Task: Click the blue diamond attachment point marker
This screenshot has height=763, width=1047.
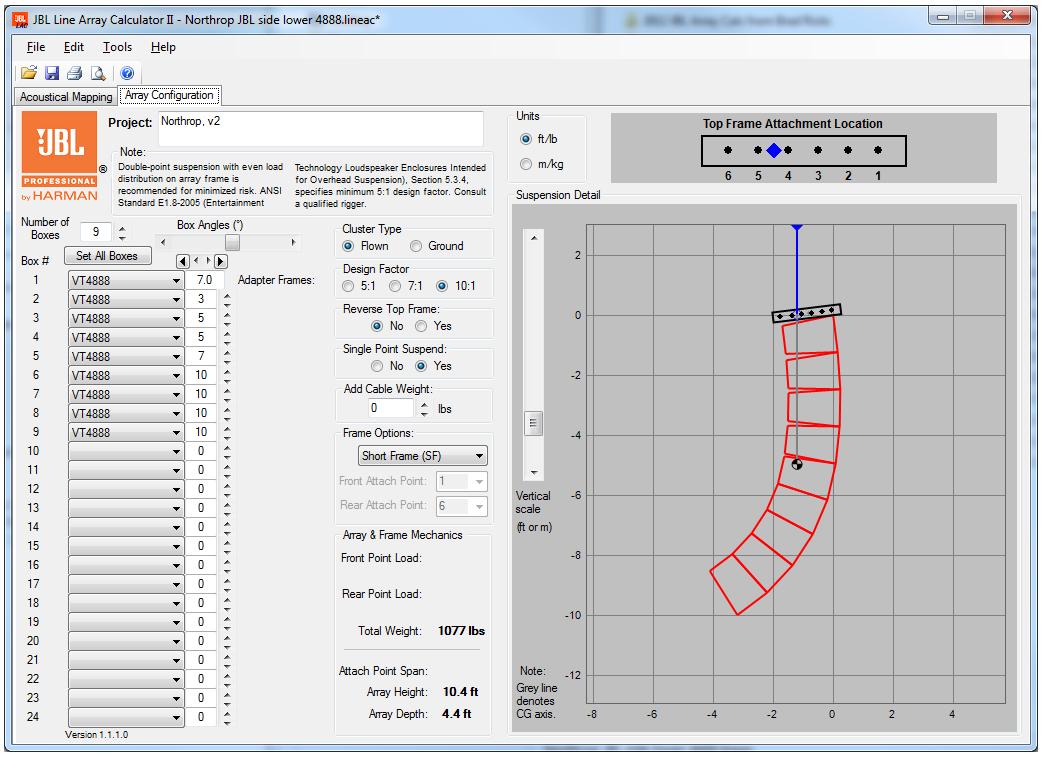Action: pos(773,150)
